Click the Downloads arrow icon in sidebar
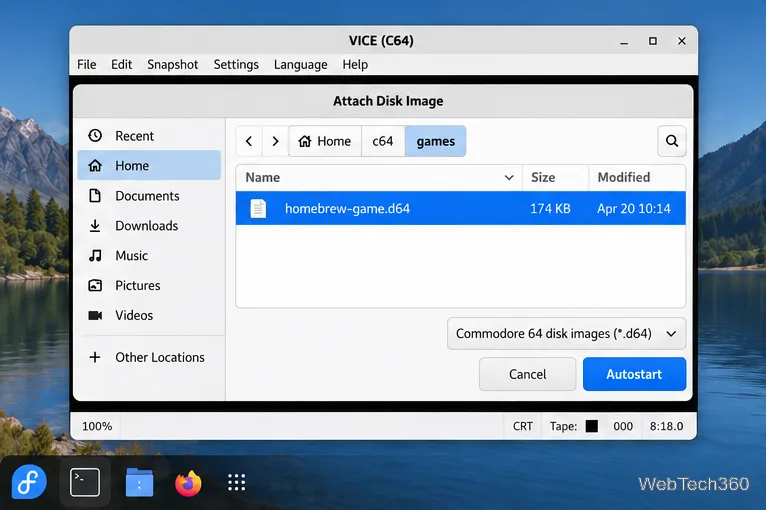Image resolution: width=766 pixels, height=510 pixels. pyautogui.click(x=95, y=226)
